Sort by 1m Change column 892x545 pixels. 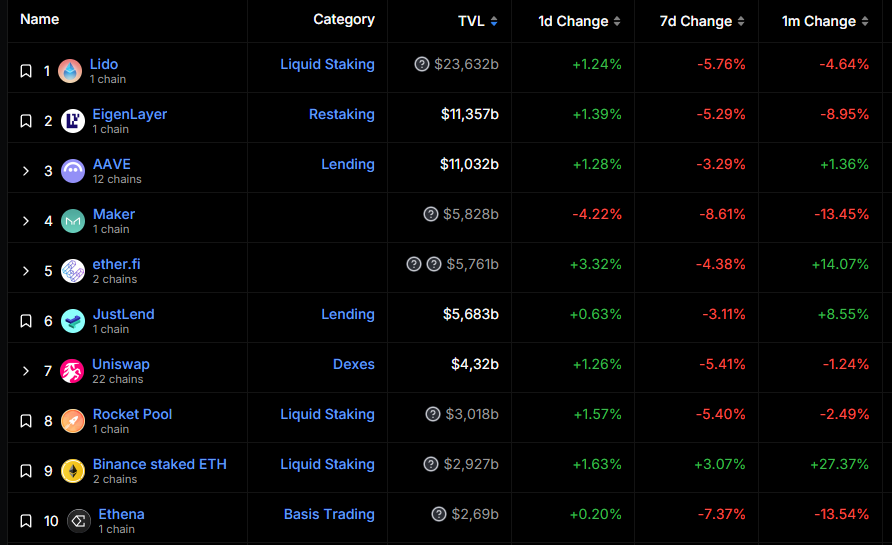(820, 21)
